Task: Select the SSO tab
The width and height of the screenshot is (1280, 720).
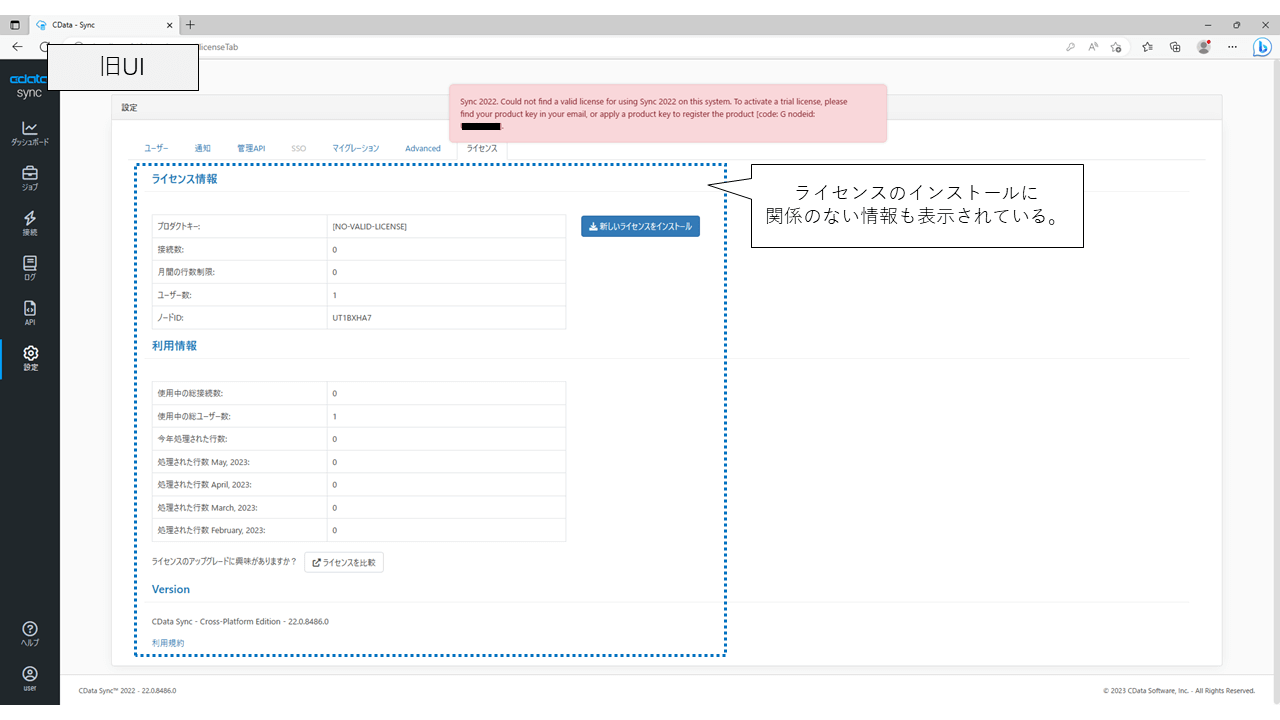Action: click(x=299, y=148)
